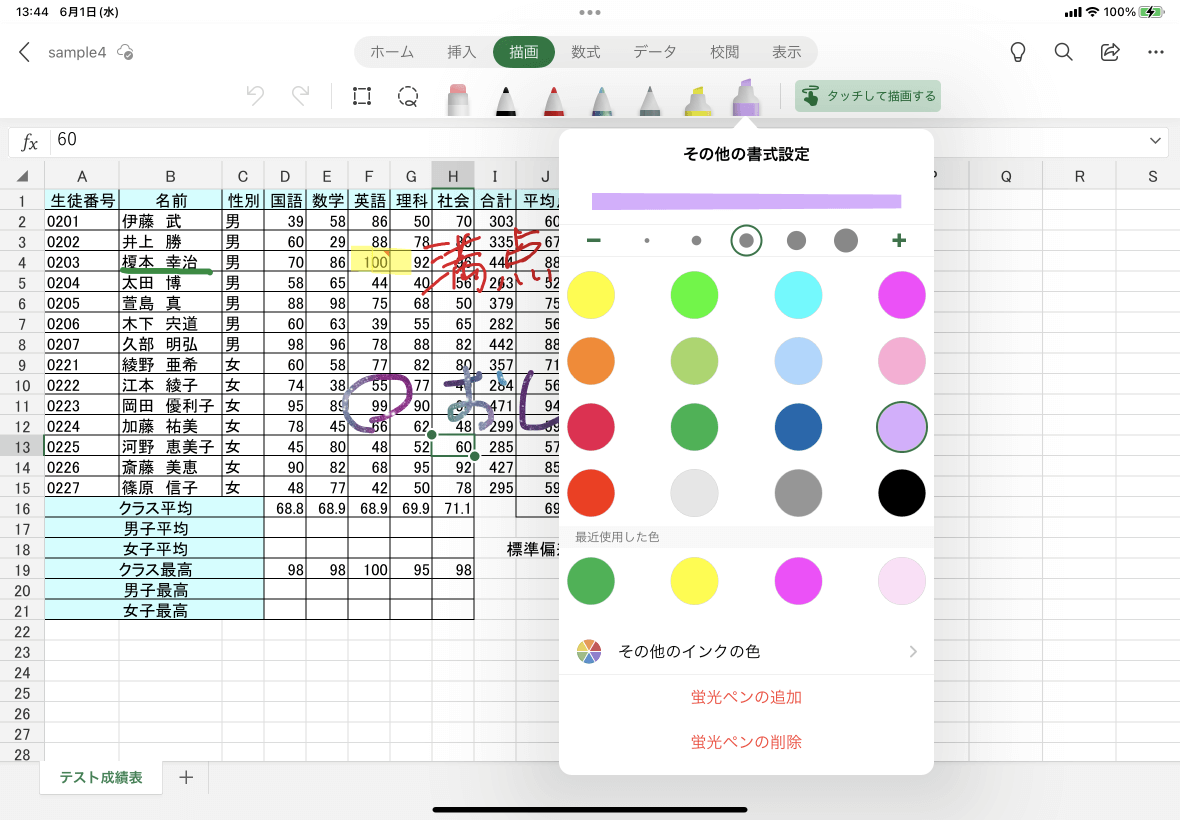
Task: Choose the magenta swatch in top row
Action: (902, 295)
